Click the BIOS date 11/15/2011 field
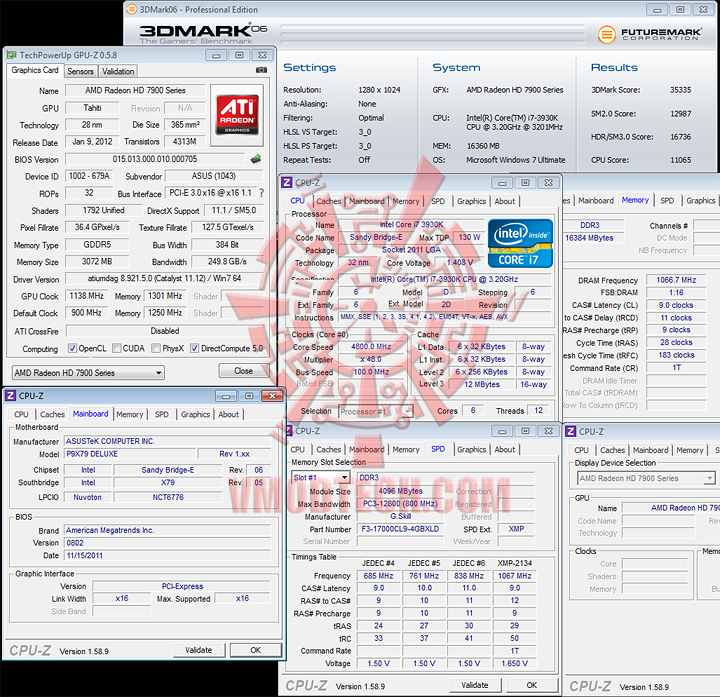This screenshot has height=697, width=720. 167,556
